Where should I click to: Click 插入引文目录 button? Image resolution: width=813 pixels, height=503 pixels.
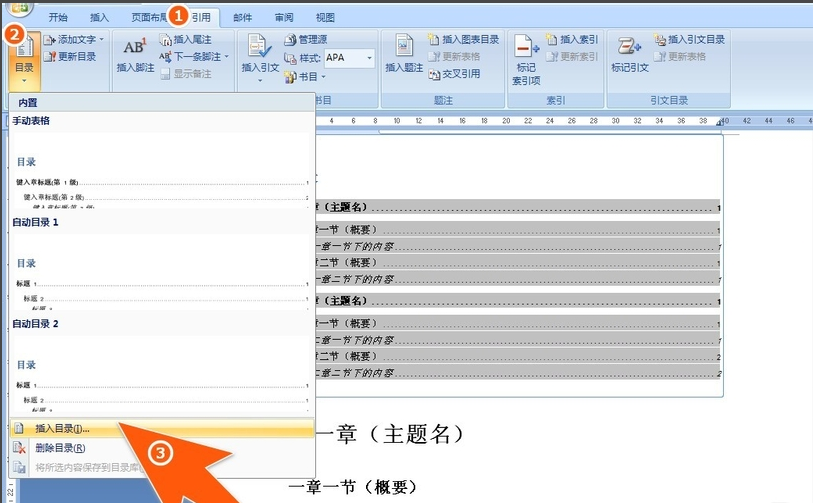tap(690, 39)
